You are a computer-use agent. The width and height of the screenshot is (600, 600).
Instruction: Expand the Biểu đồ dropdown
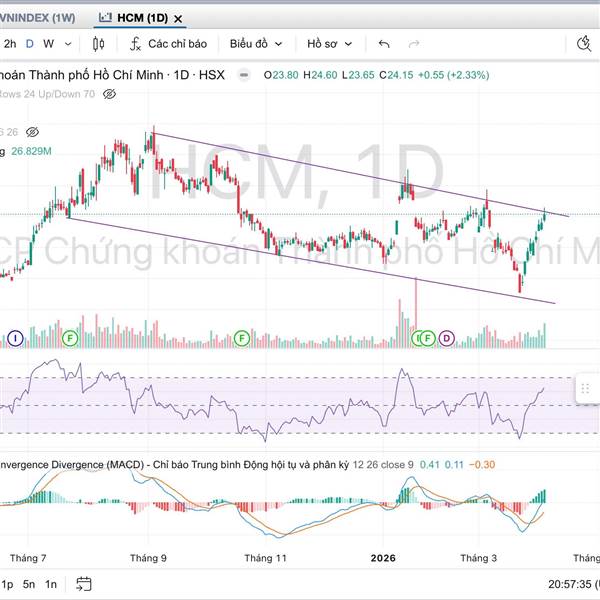coord(256,44)
